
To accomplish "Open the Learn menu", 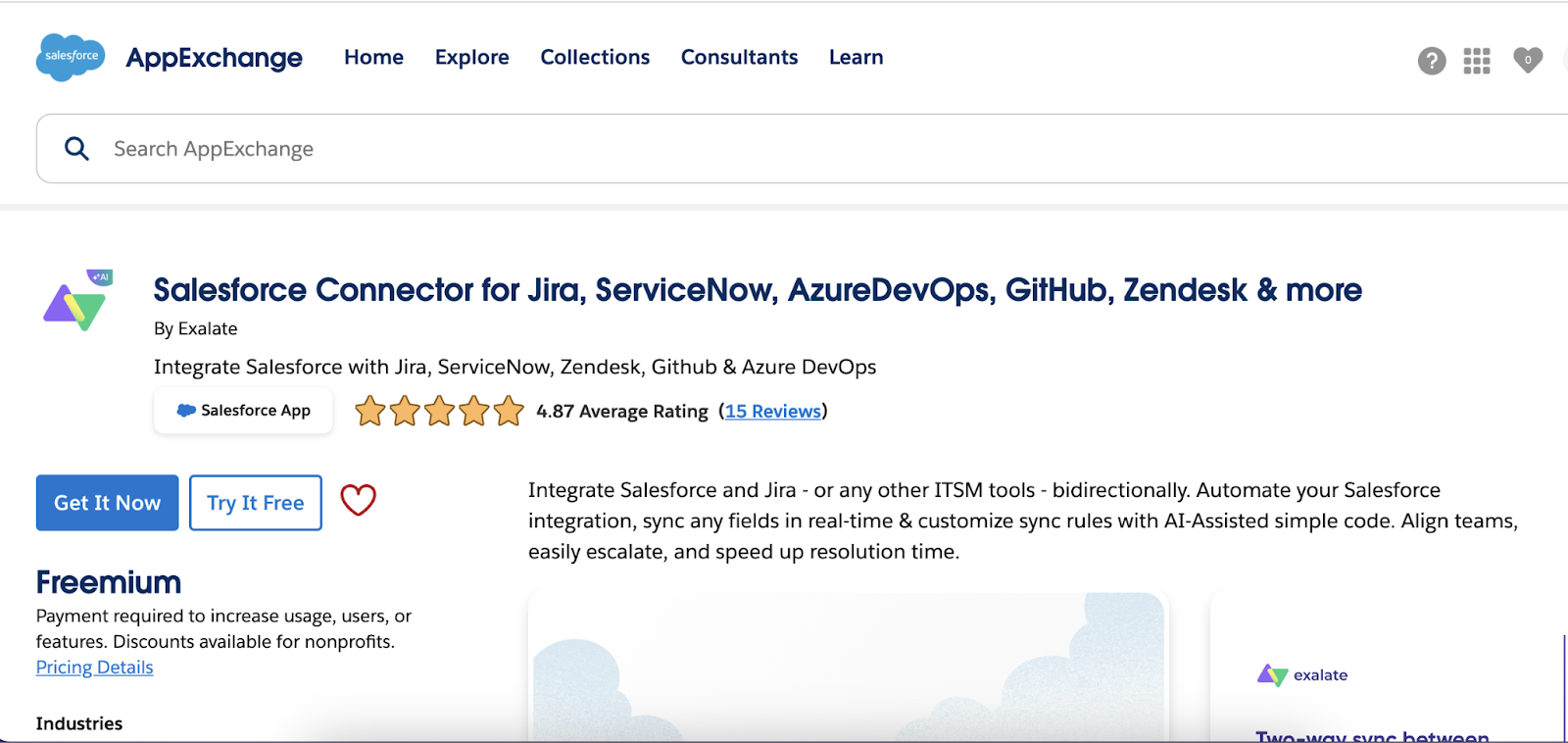I will (856, 57).
